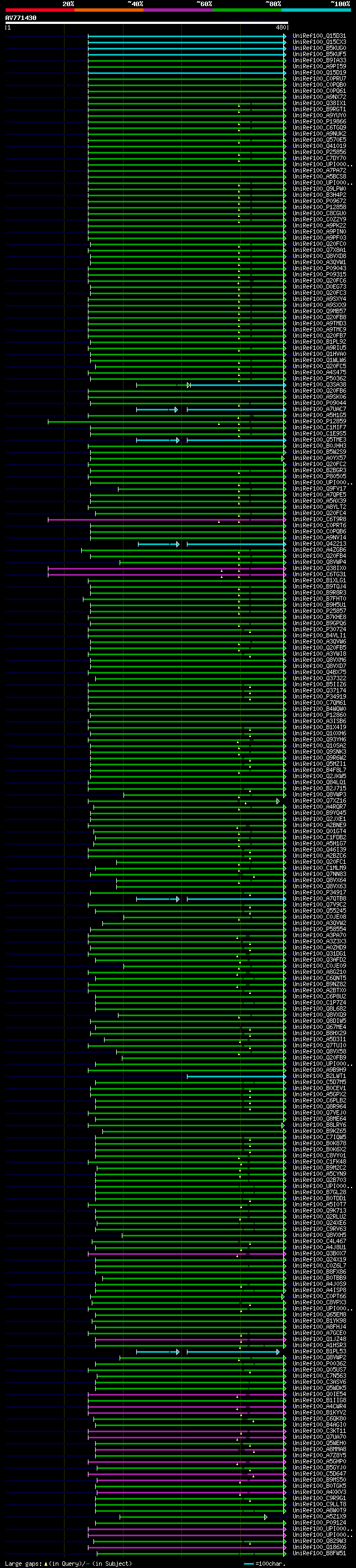Viewport: 356px width, 1568px height.
Task: Select the UniRef100_Q829W3 label
Action: pyautogui.click(x=319, y=1541)
